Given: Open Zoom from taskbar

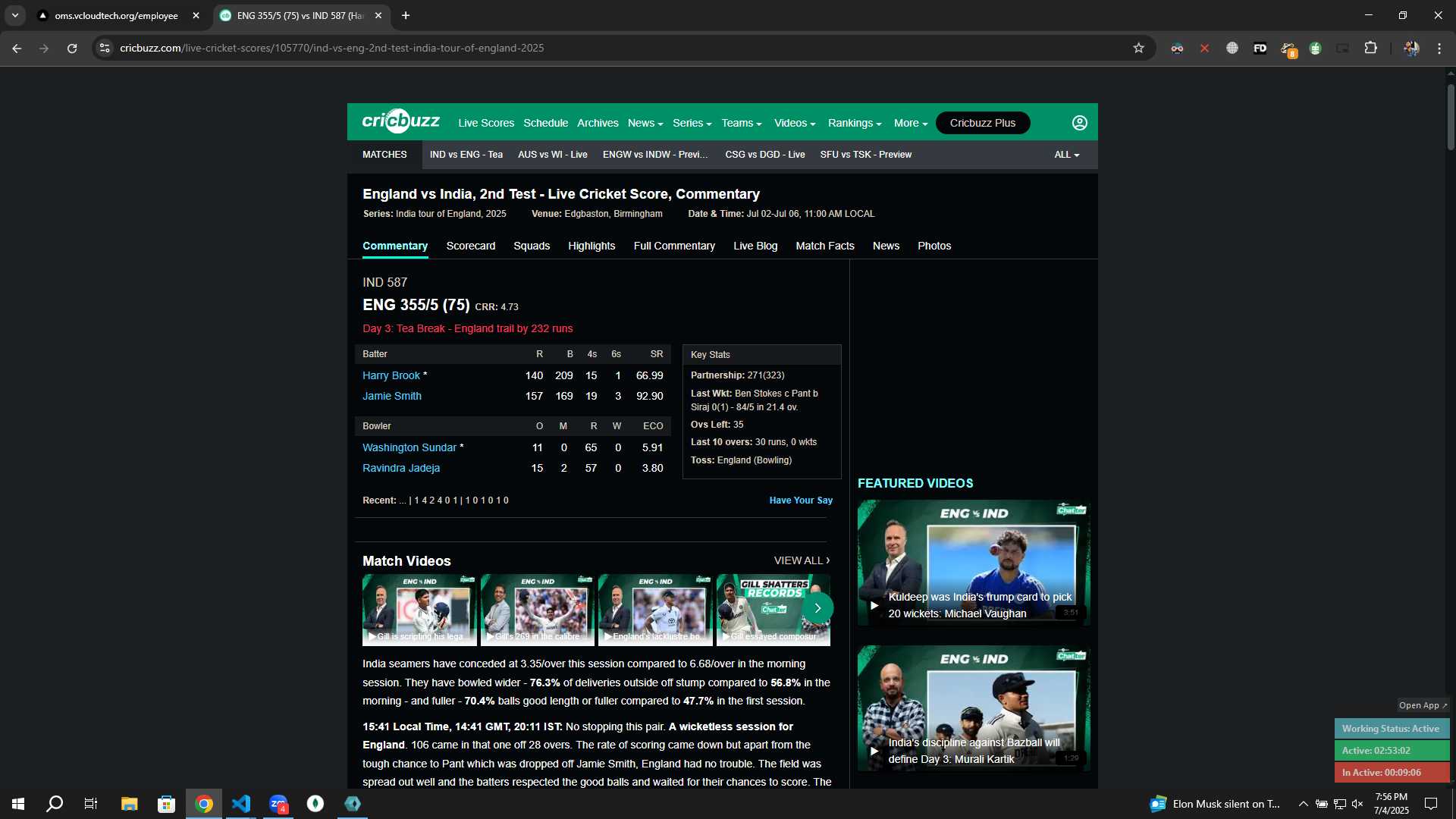Looking at the screenshot, I should click(x=278, y=804).
